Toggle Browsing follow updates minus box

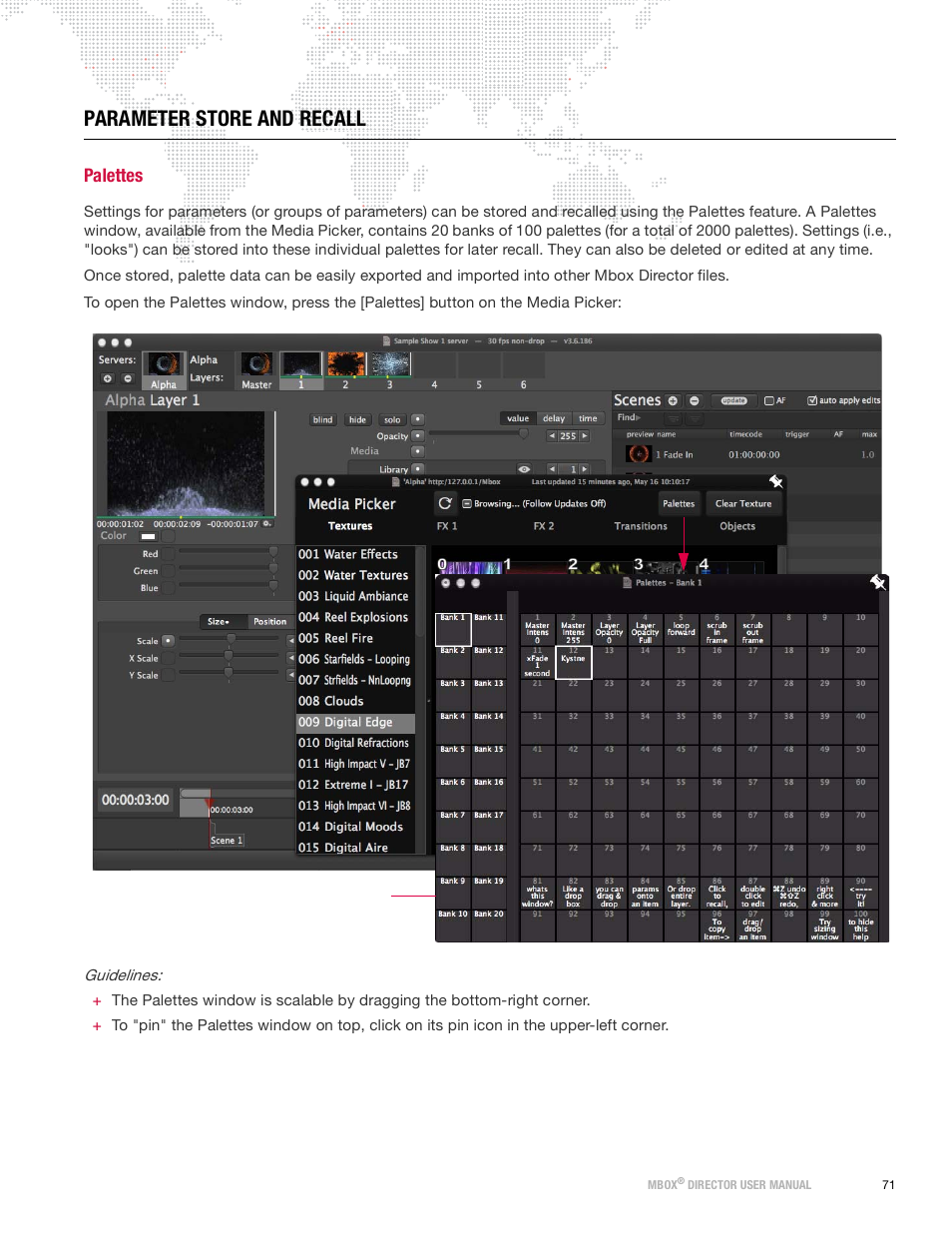click(x=467, y=504)
